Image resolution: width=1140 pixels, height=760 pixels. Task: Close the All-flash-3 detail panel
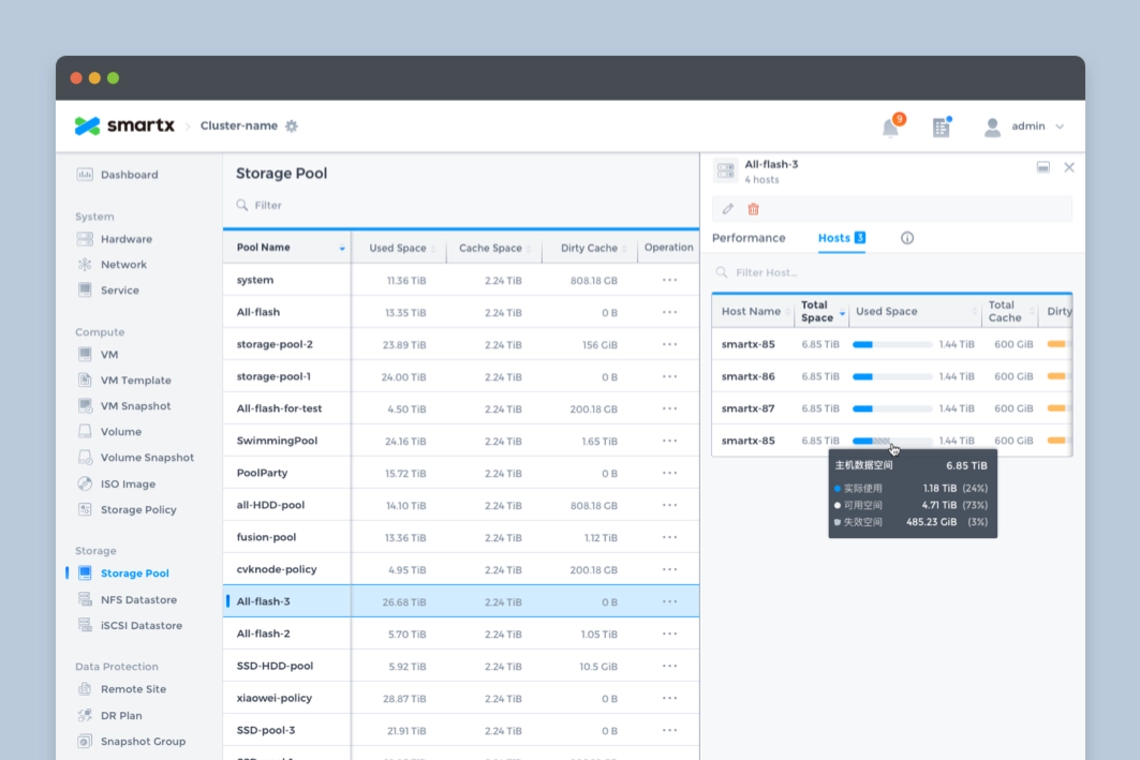tap(1069, 167)
